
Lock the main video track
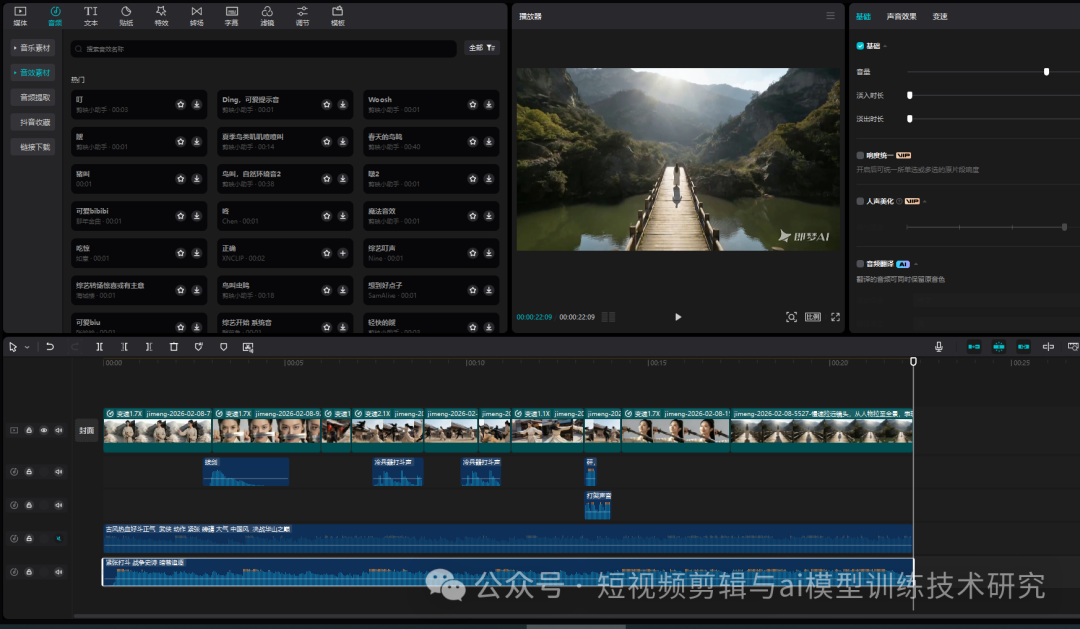pos(29,431)
